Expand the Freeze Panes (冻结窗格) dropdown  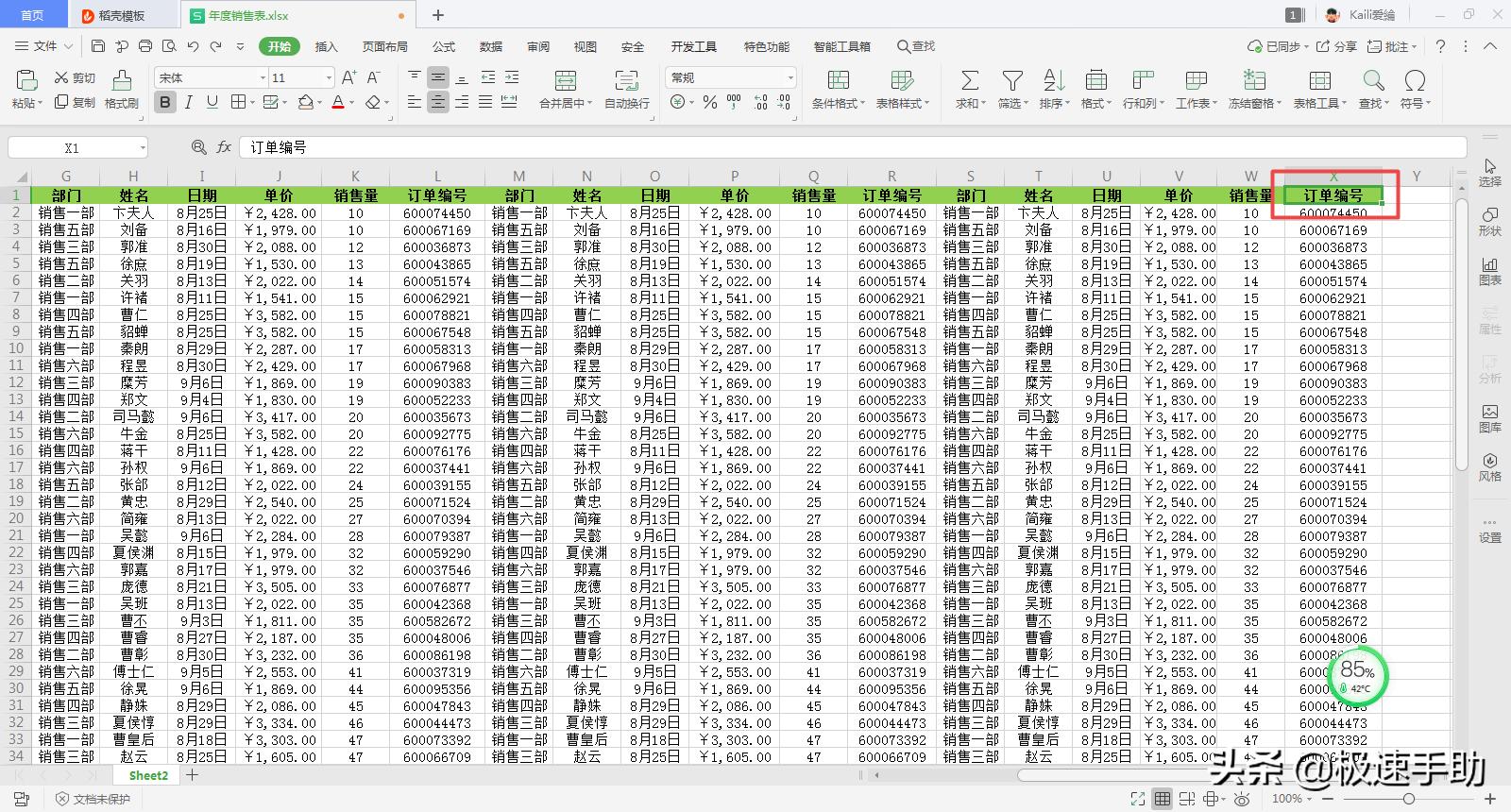click(x=1280, y=104)
